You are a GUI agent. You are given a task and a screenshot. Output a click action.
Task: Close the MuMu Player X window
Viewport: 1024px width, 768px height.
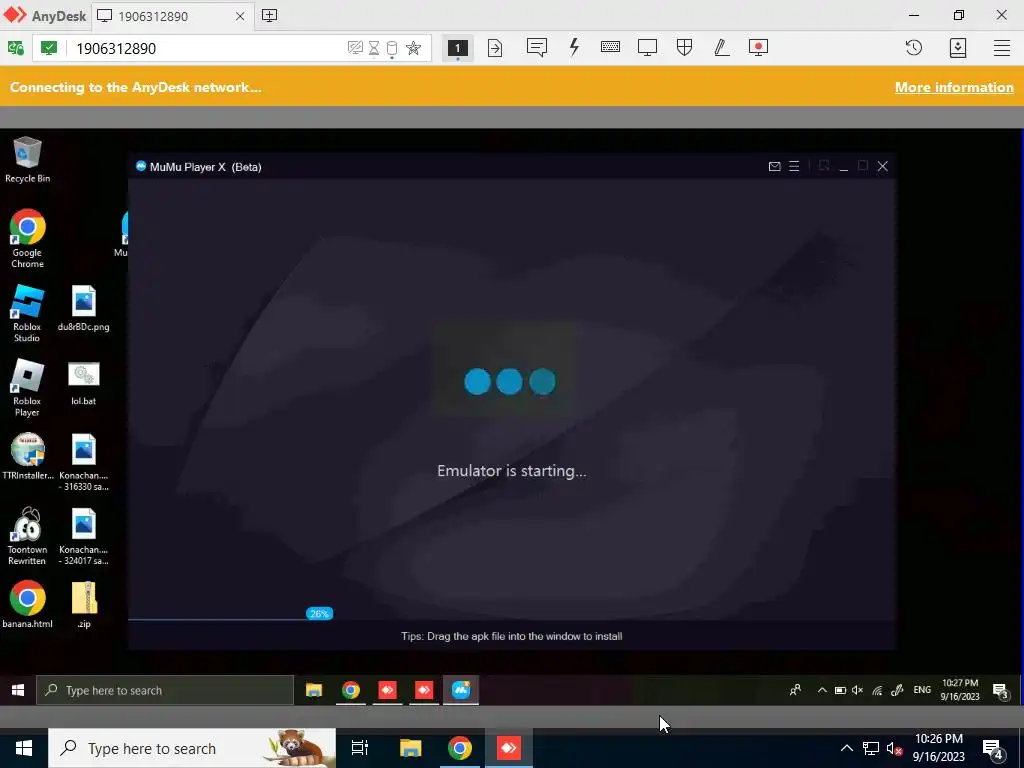pyautogui.click(x=882, y=167)
